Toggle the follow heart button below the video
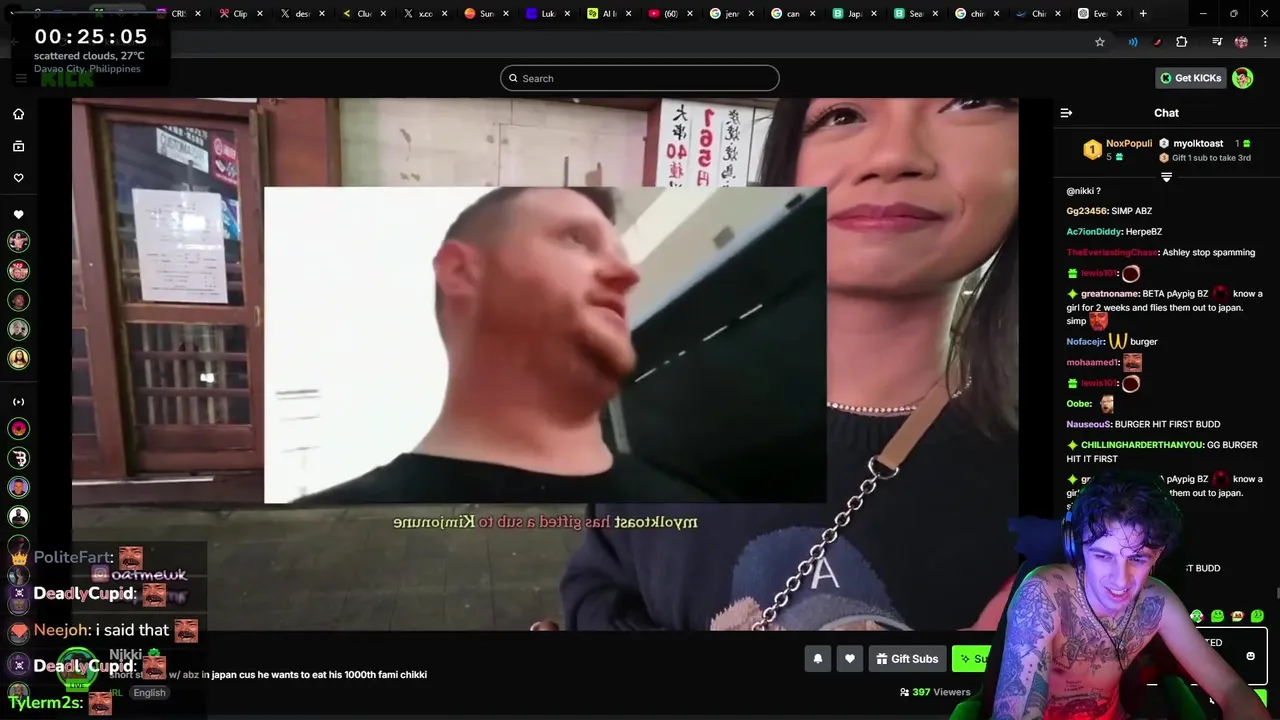The width and height of the screenshot is (1280, 720). coord(850,658)
